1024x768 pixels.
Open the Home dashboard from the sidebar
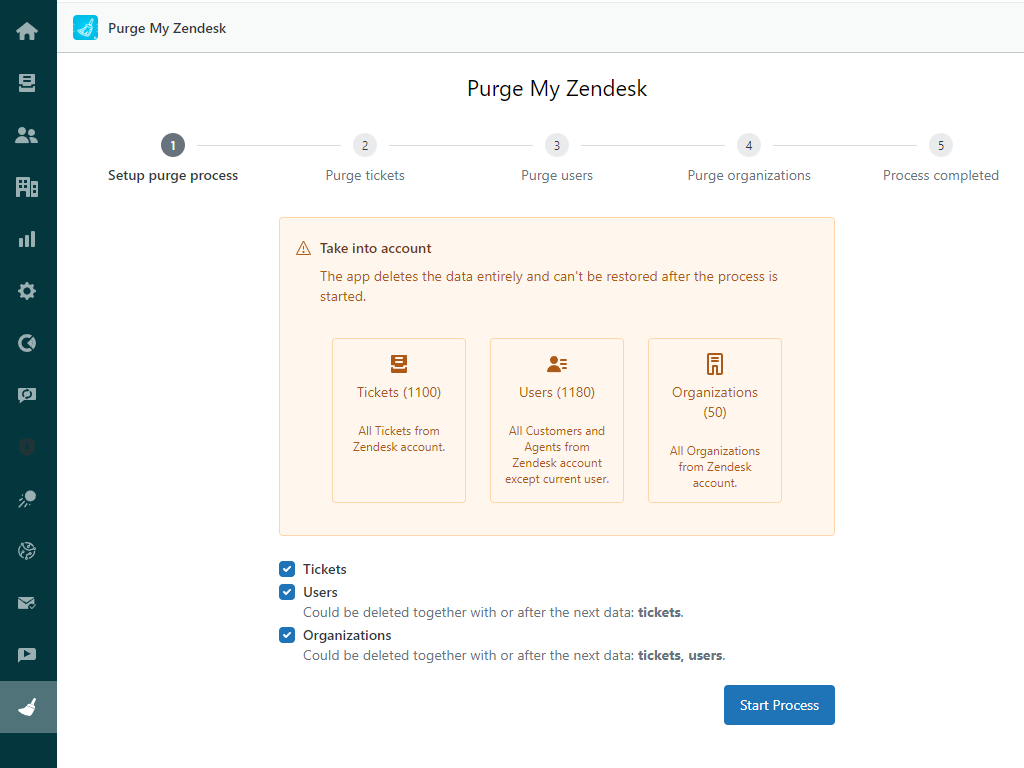click(x=28, y=30)
